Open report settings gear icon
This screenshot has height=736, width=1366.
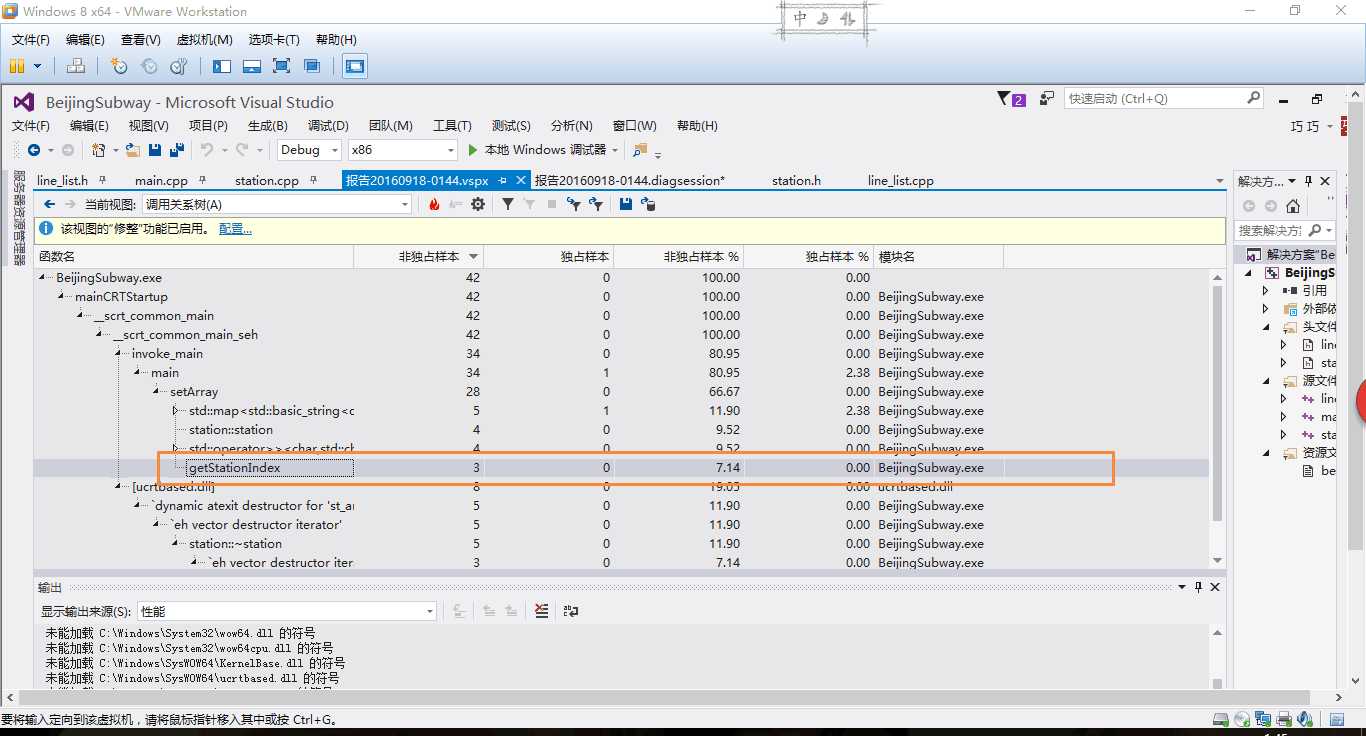[478, 204]
